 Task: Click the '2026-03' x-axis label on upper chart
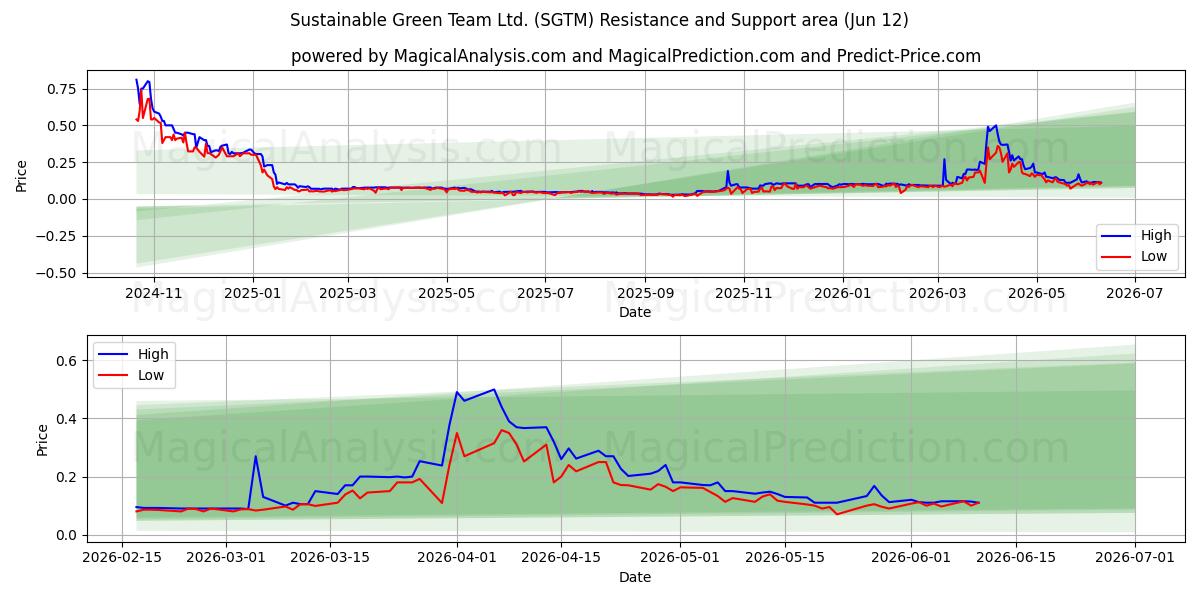pos(938,293)
